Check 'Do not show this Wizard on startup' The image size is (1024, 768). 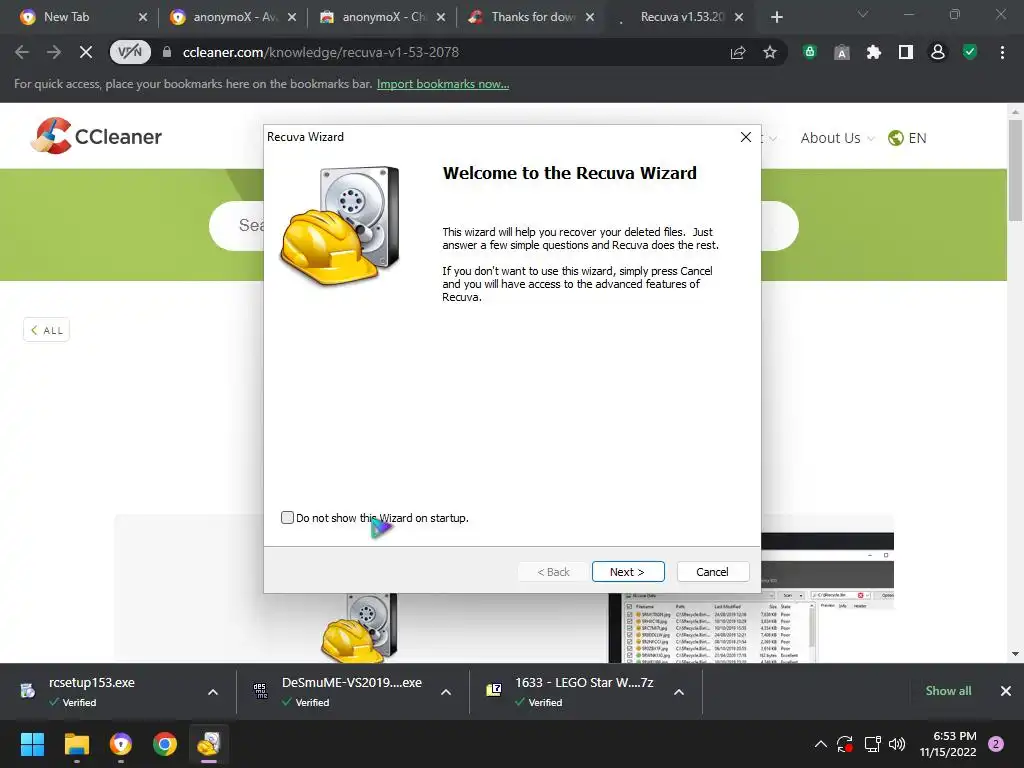point(287,517)
